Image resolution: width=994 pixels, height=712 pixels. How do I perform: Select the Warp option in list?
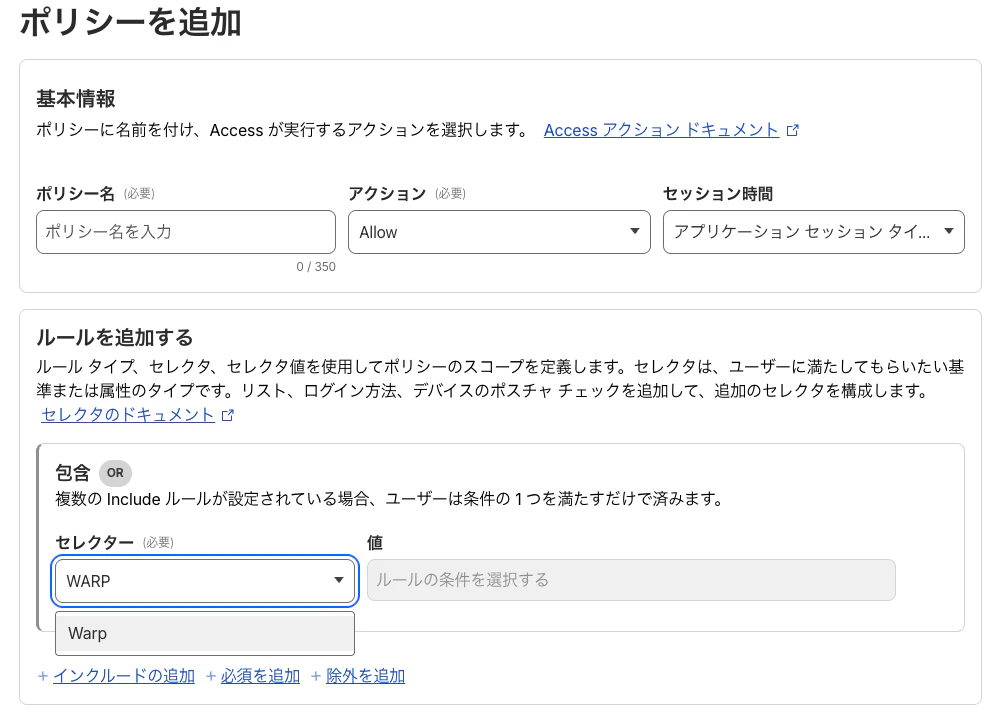tap(205, 633)
